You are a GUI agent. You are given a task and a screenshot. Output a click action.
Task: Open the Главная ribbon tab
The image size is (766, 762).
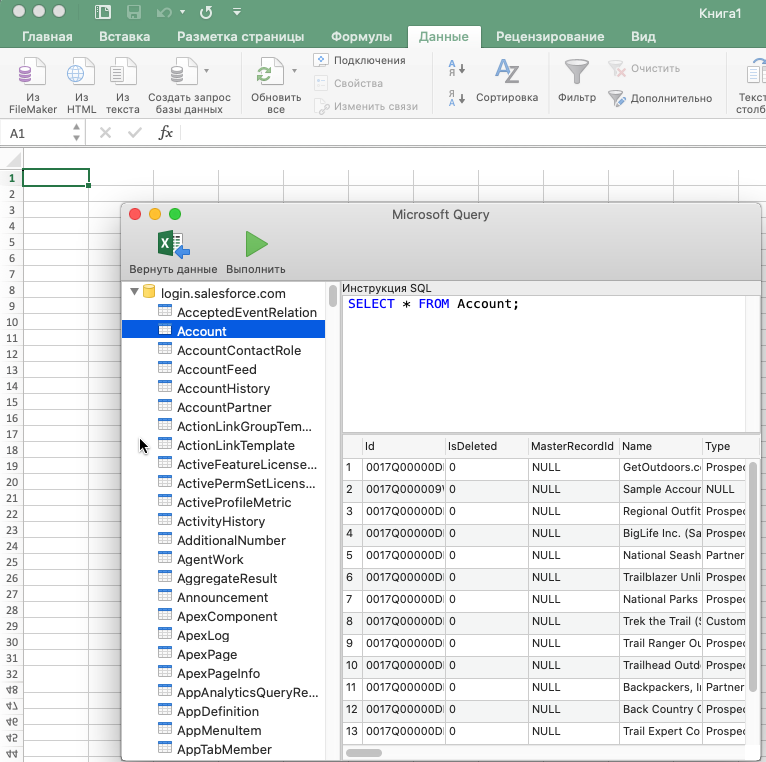click(x=47, y=37)
